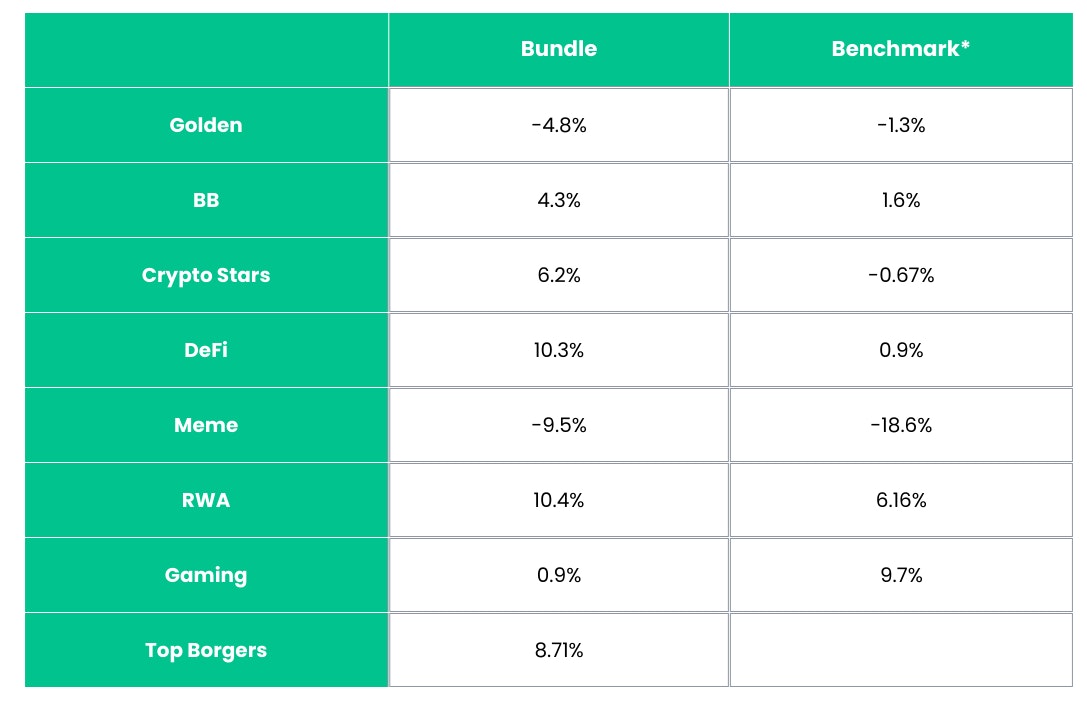The height and width of the screenshot is (702, 1087).
Task: Select the BB row label
Action: tap(206, 200)
